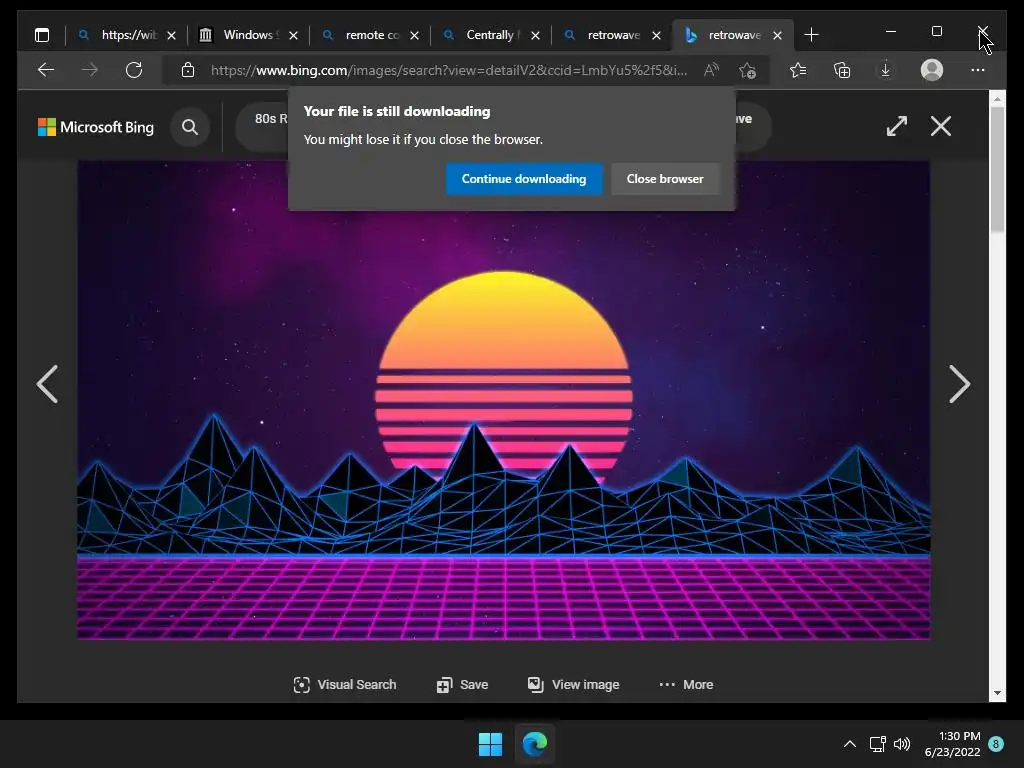Viewport: 1024px width, 768px height.
Task: Add this page to favorites
Action: [748, 70]
